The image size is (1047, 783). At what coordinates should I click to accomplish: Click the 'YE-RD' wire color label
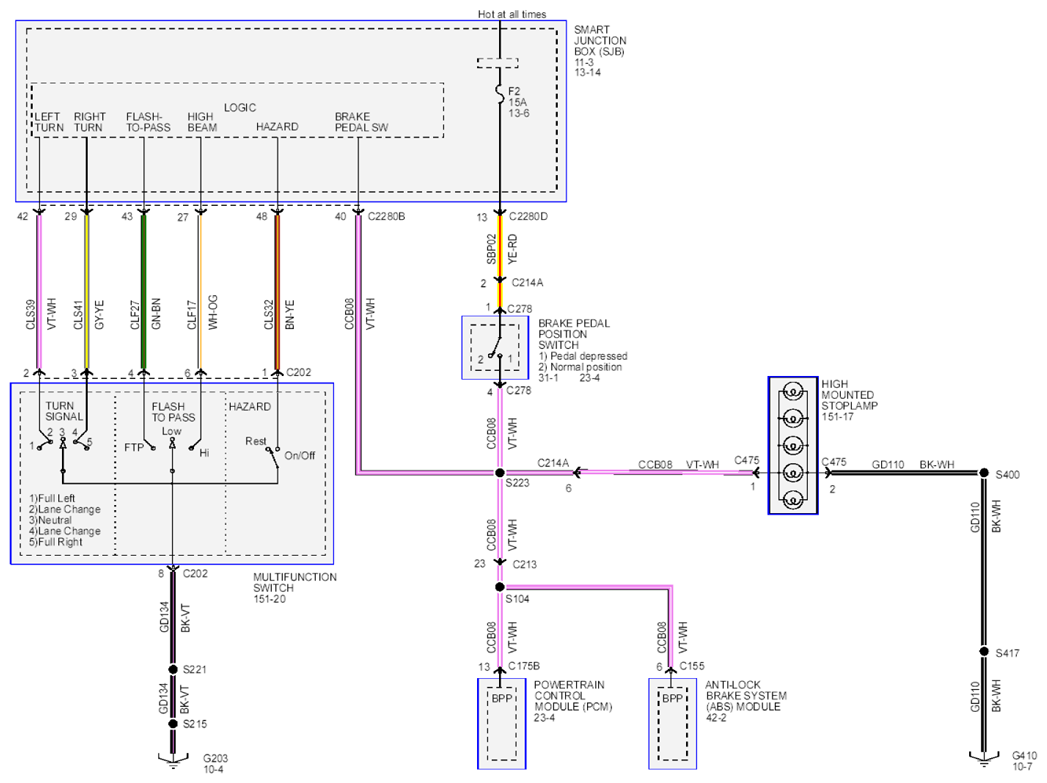click(513, 249)
